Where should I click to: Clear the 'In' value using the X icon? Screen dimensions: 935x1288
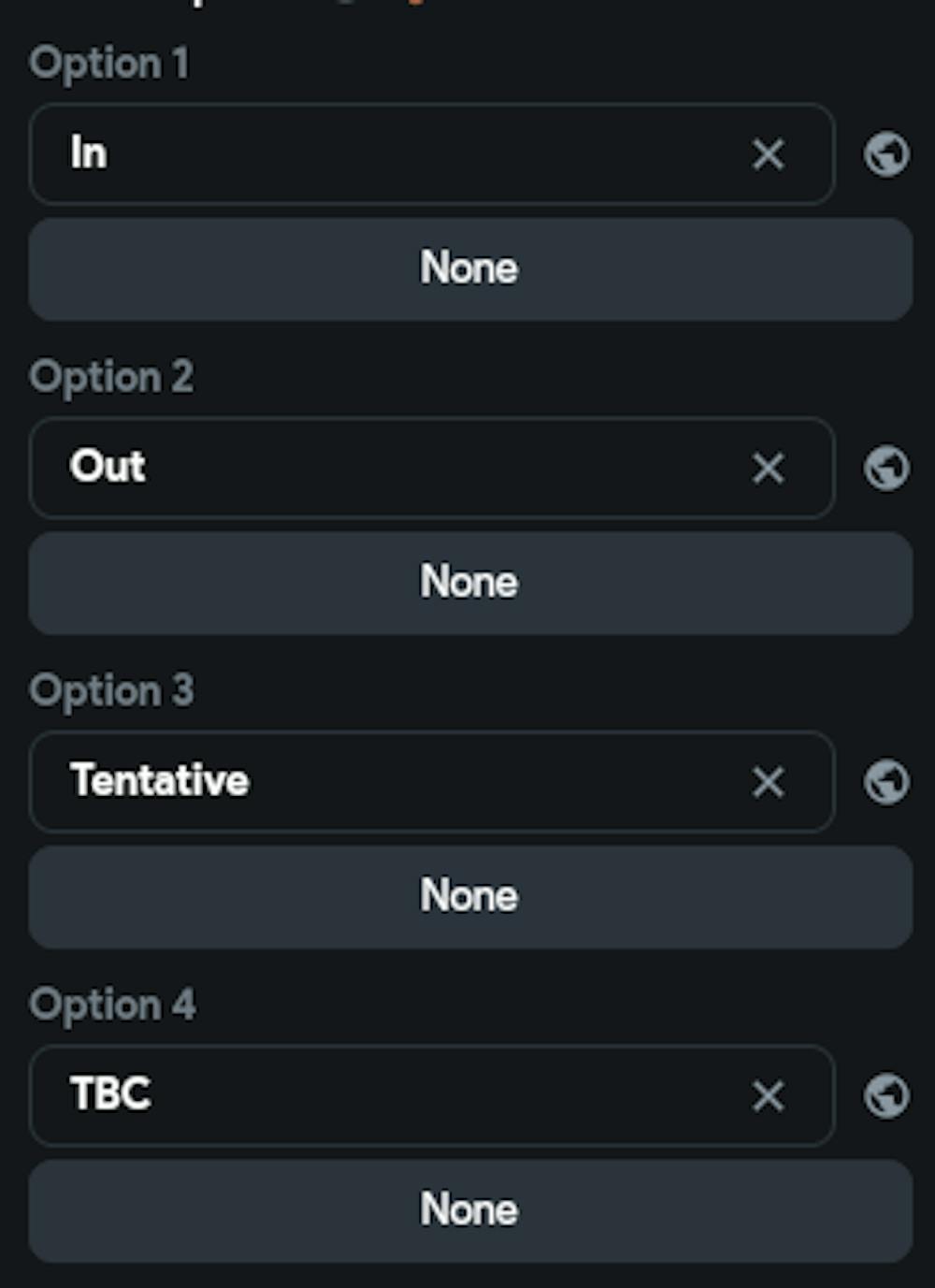pos(767,154)
